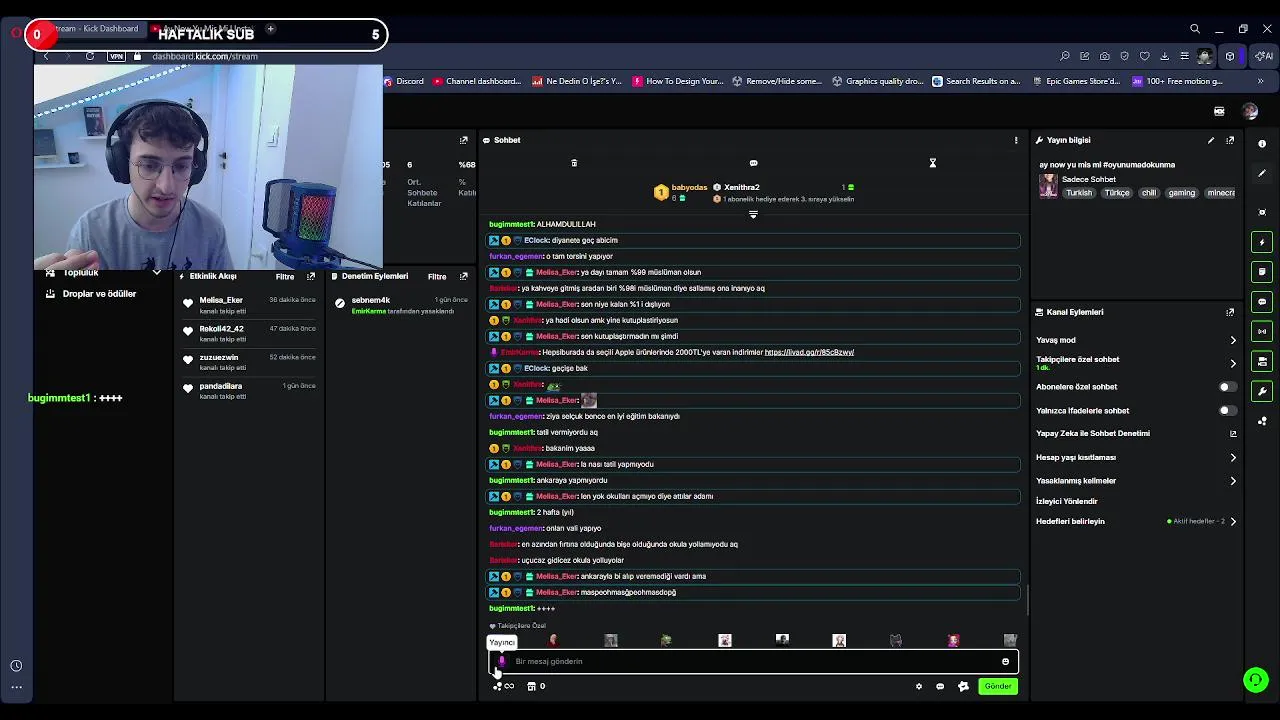Image resolution: width=1280 pixels, height=720 pixels.
Task: Pop out the Kanal Eylemleri panel
Action: (1230, 312)
